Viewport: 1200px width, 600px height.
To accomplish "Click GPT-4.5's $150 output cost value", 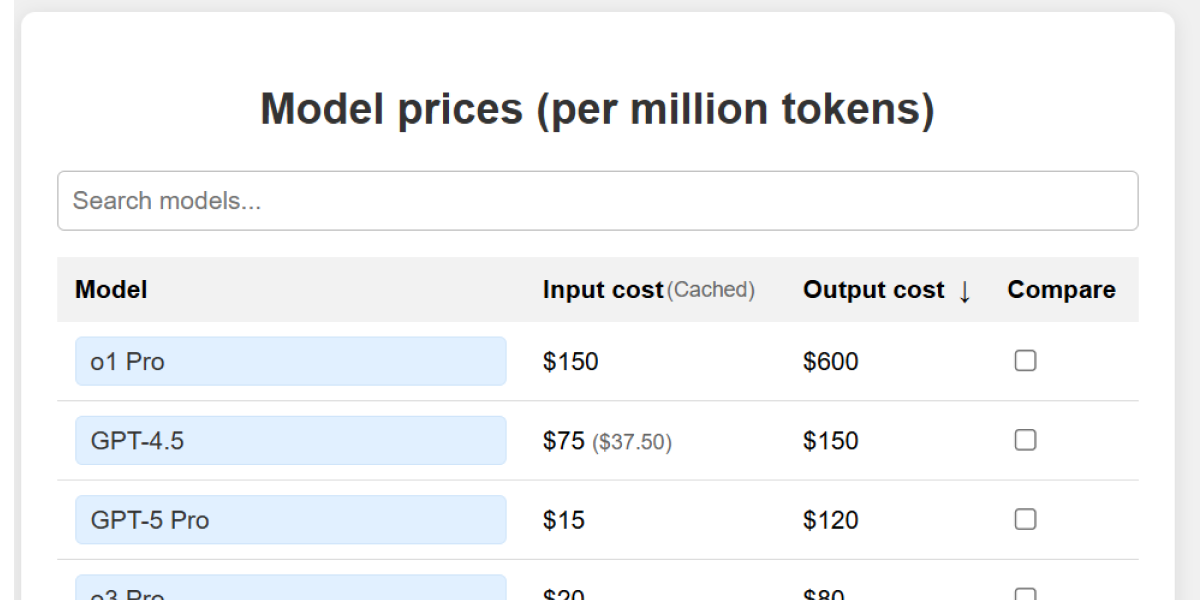I will tap(829, 440).
